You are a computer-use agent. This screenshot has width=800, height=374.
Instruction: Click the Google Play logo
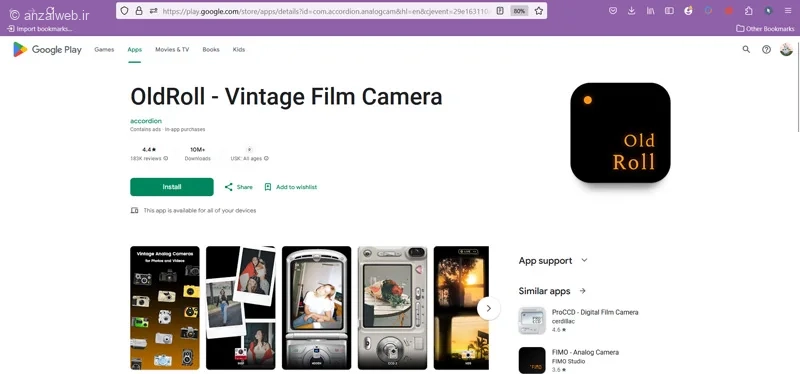pyautogui.click(x=47, y=49)
